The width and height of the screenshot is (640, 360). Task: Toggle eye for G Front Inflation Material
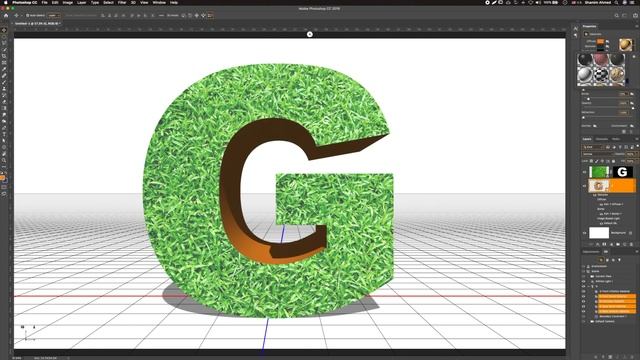coord(584,291)
